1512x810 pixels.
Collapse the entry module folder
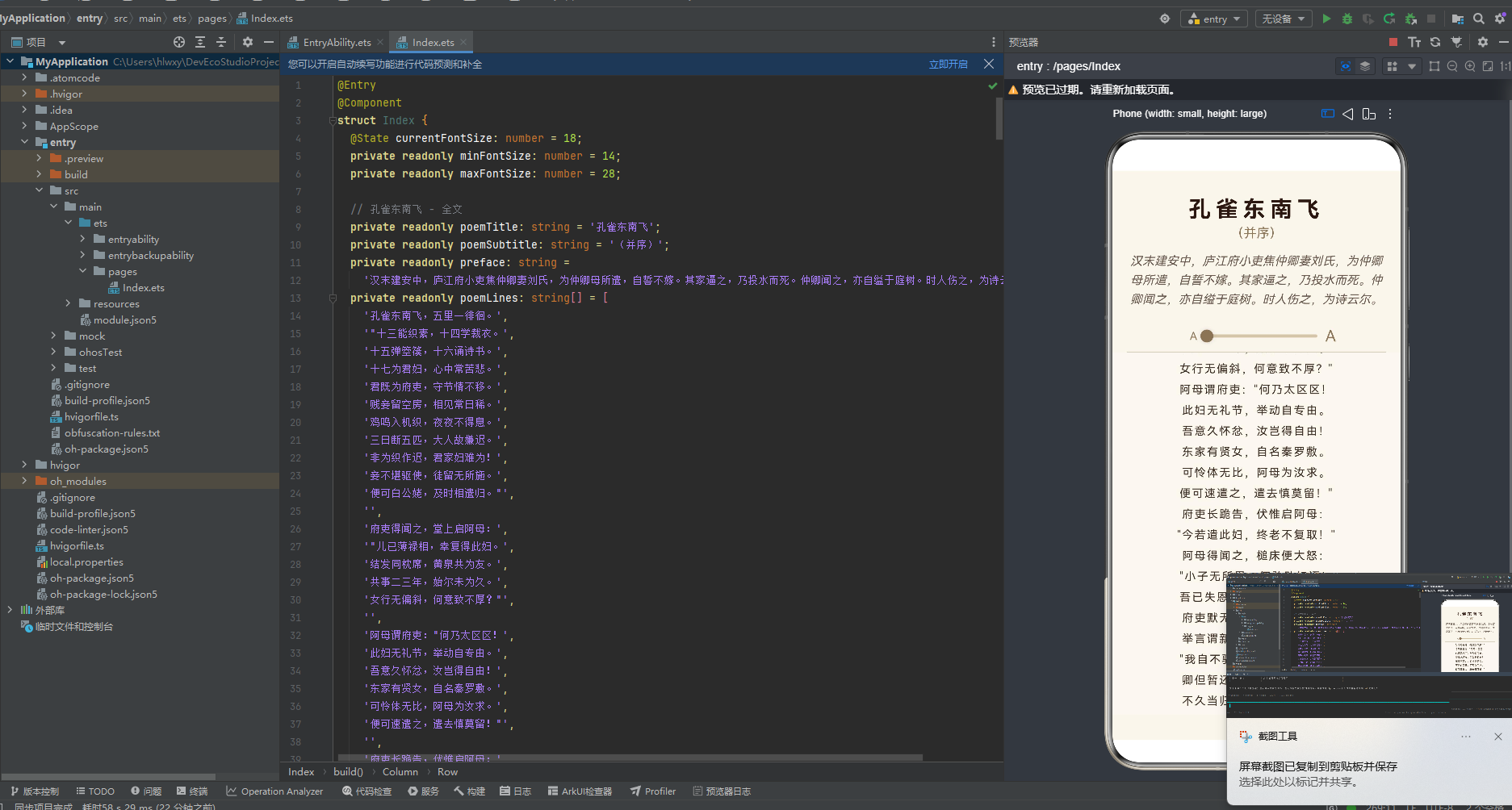(24, 142)
